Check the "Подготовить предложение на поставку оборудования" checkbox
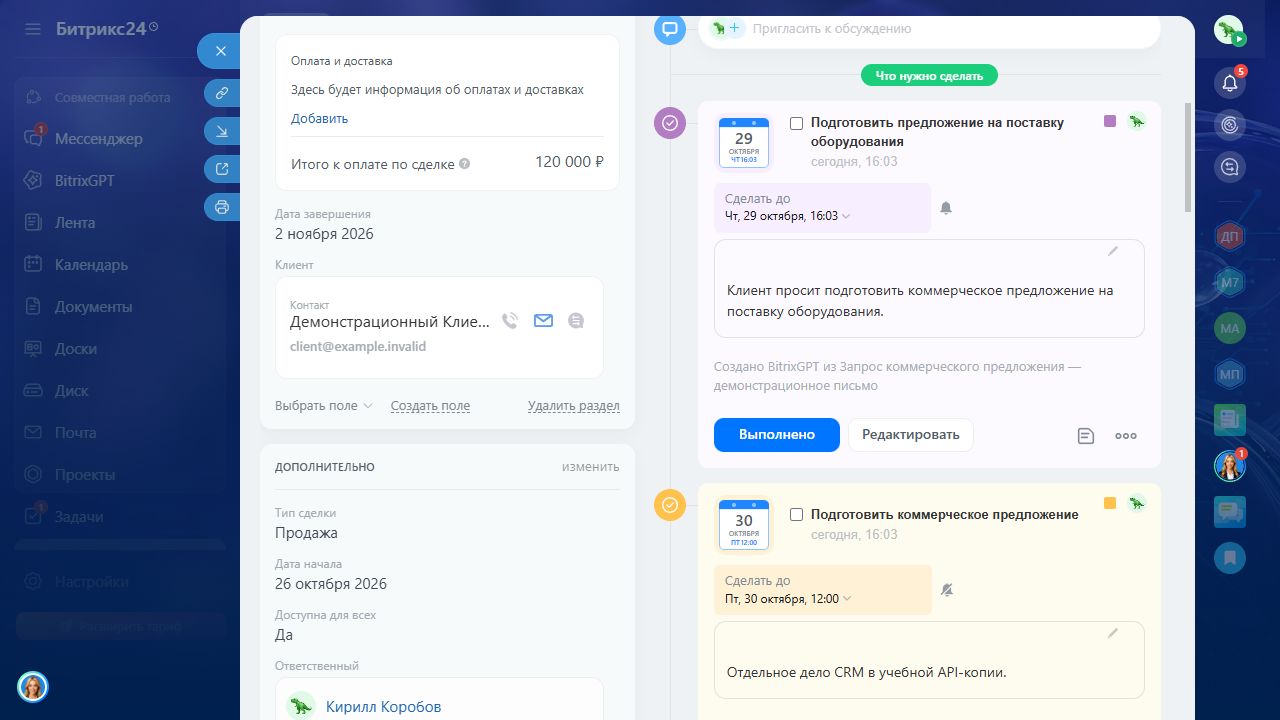 tap(796, 123)
